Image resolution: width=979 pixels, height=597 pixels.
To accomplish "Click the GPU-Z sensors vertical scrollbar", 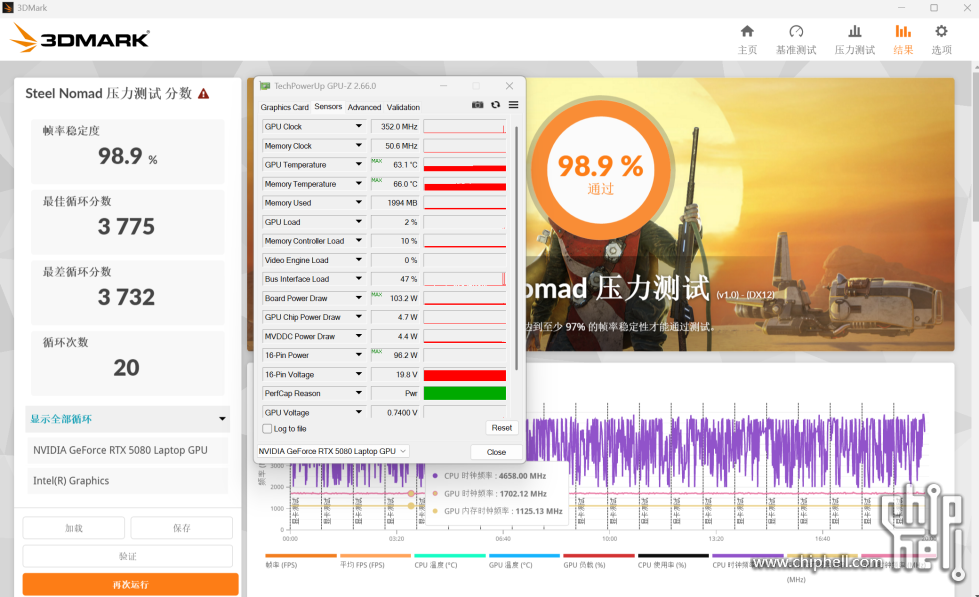I will tap(516, 248).
